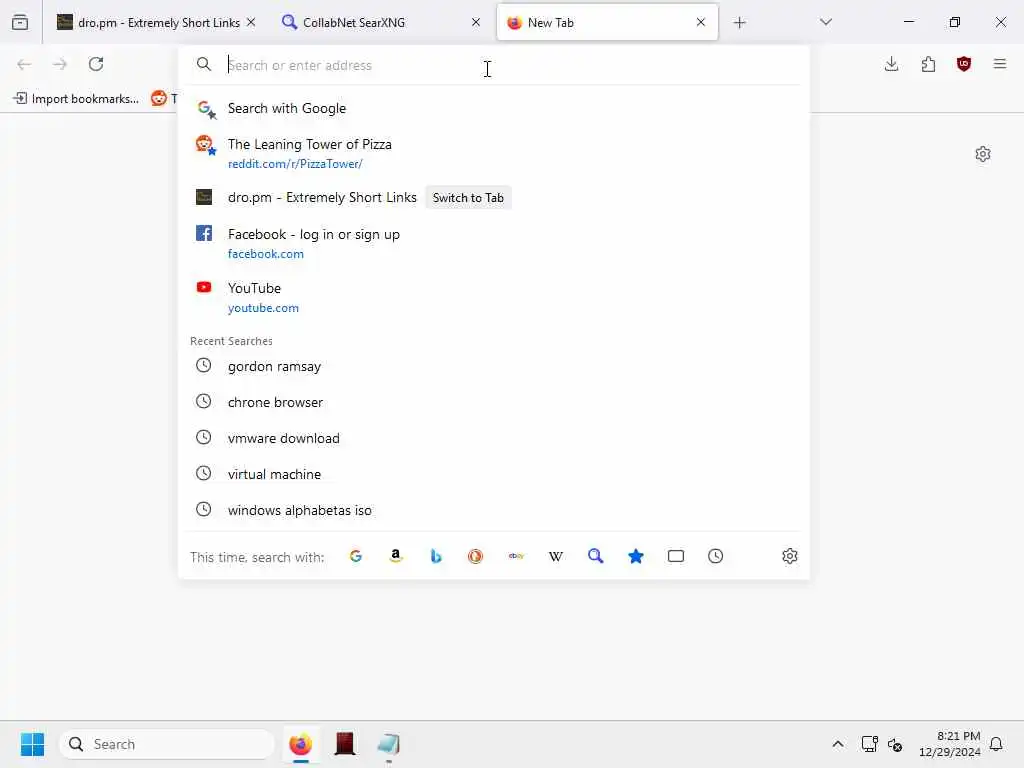Screen dimensions: 1024x768
Task: Click Import bookmarks... in bookmarks toolbar
Action: (76, 99)
